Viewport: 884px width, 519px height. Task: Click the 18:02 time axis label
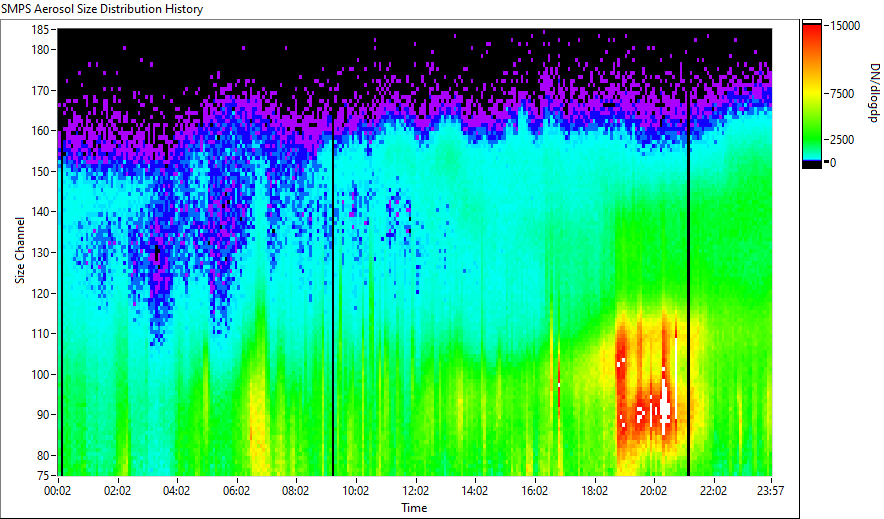coord(594,491)
